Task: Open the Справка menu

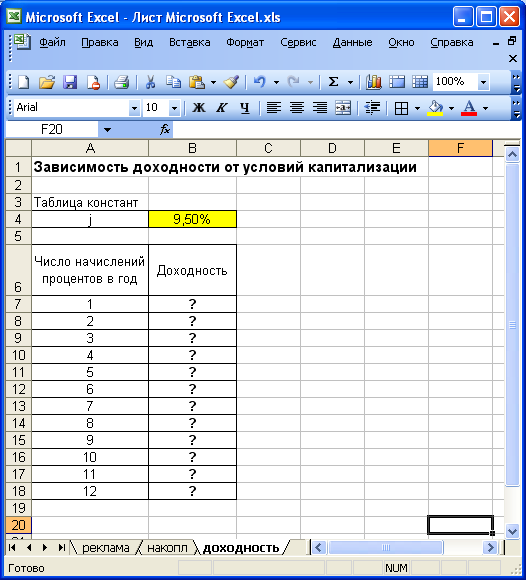Action: click(452, 43)
